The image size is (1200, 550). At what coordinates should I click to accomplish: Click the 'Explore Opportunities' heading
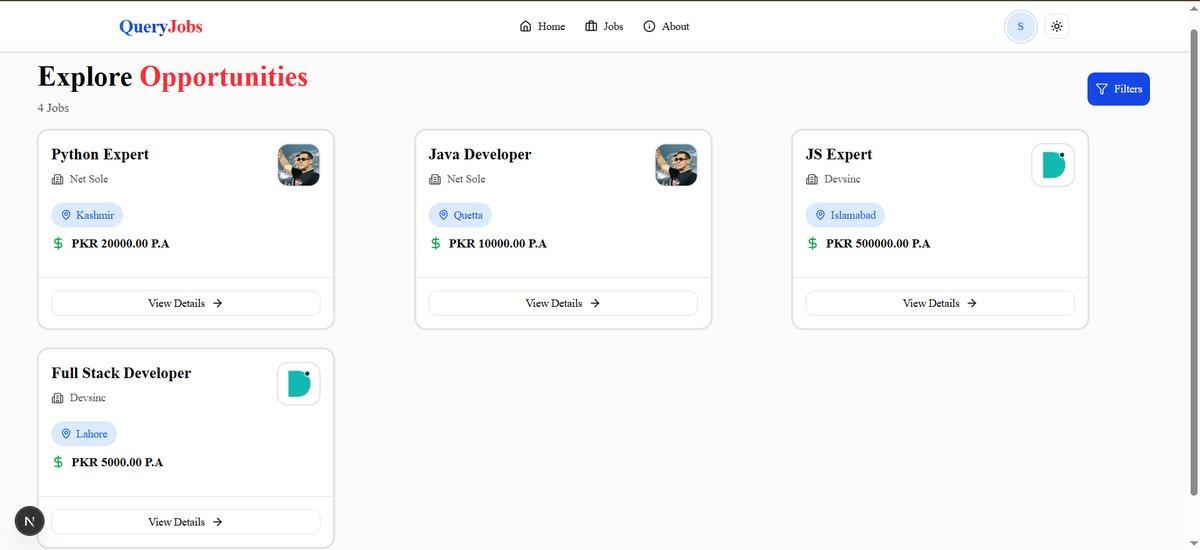[173, 76]
